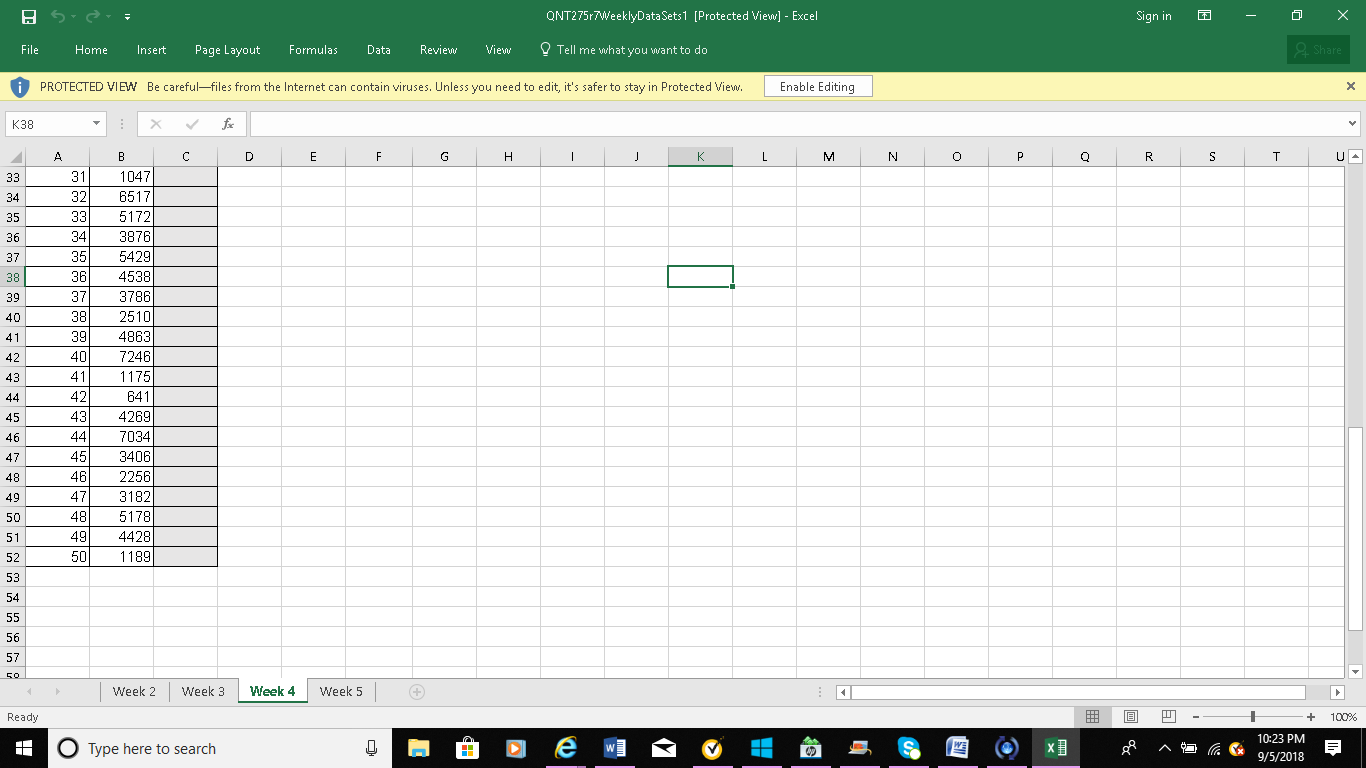
Task: Click the 100% zoom level
Action: (x=1345, y=717)
